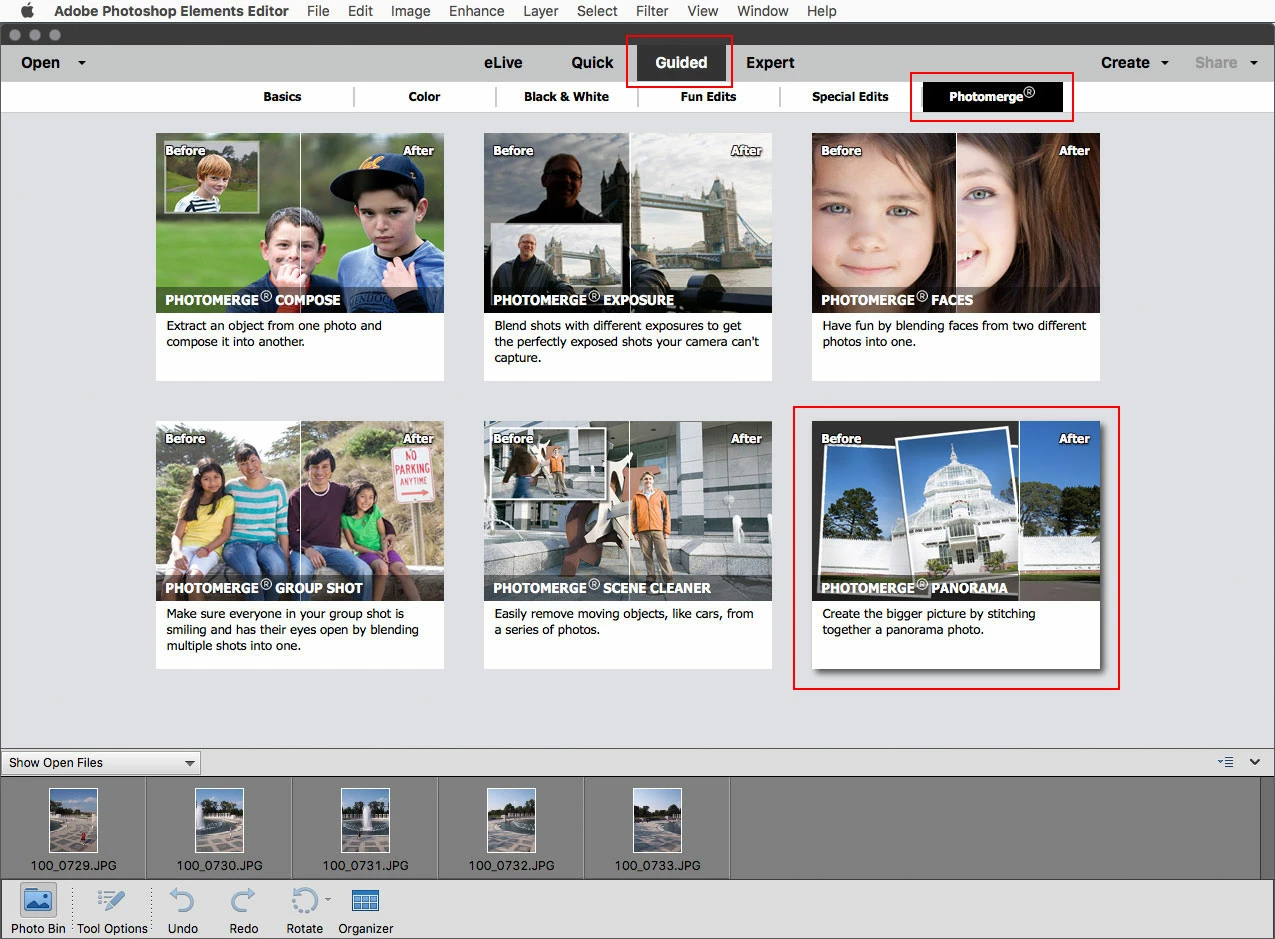Select the Color category tab
Screen dimensions: 1275x939
pos(424,97)
